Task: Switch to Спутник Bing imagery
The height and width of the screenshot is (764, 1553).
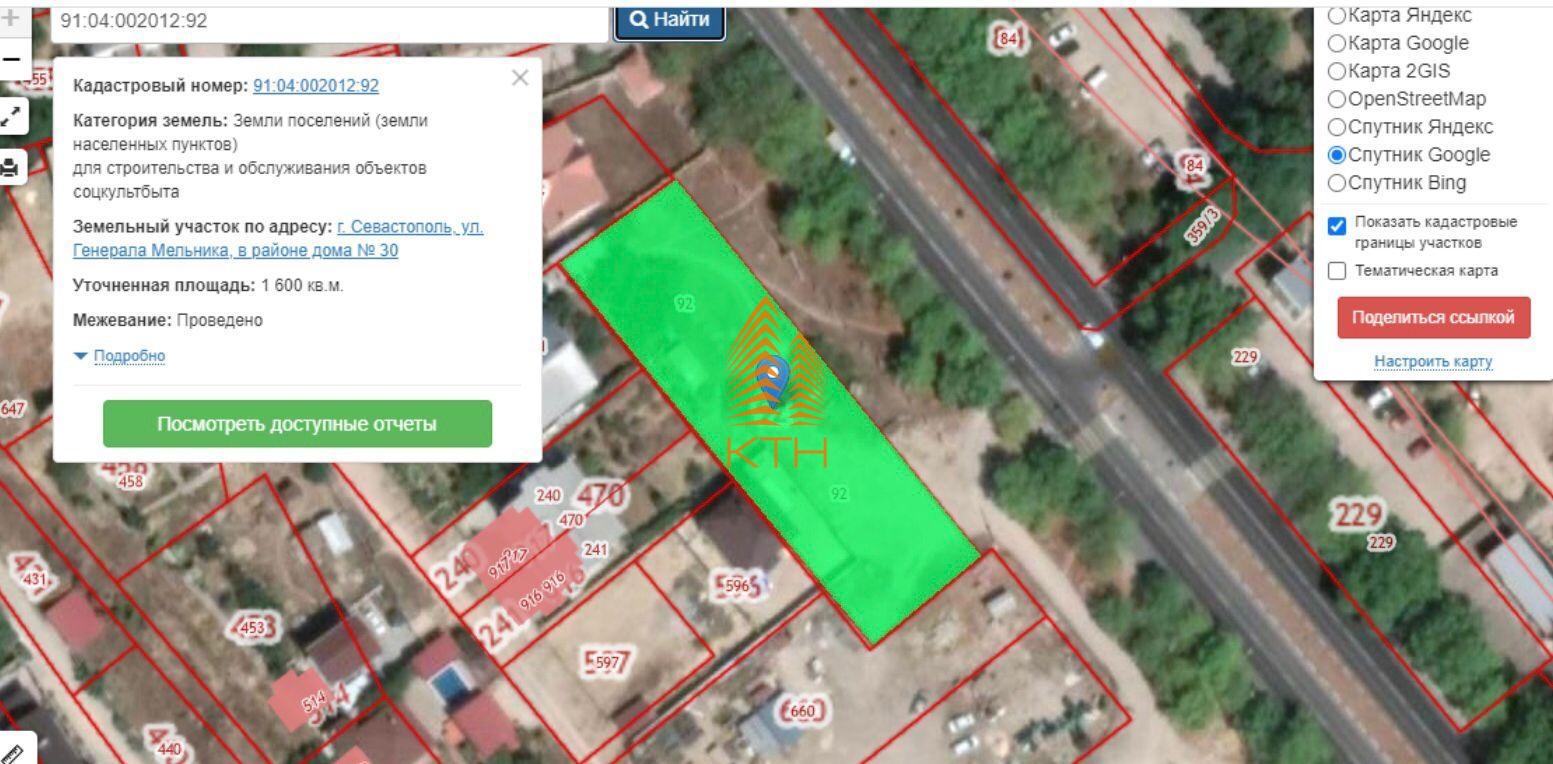Action: tap(1337, 183)
